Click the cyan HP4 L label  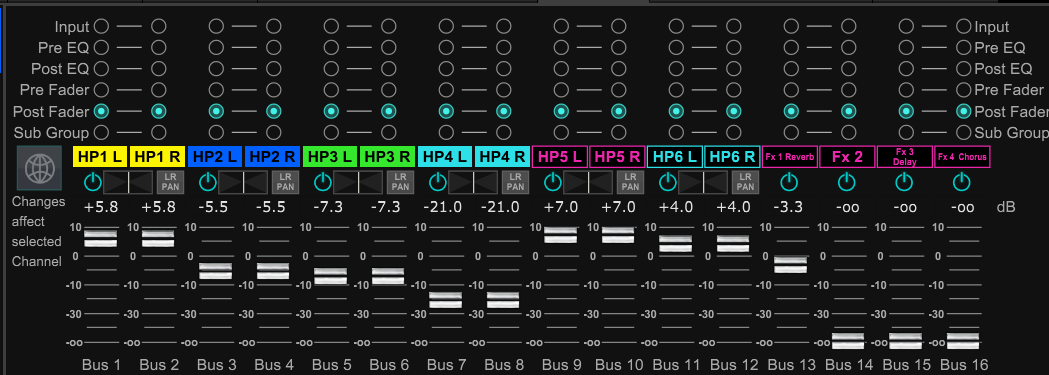pyautogui.click(x=446, y=157)
